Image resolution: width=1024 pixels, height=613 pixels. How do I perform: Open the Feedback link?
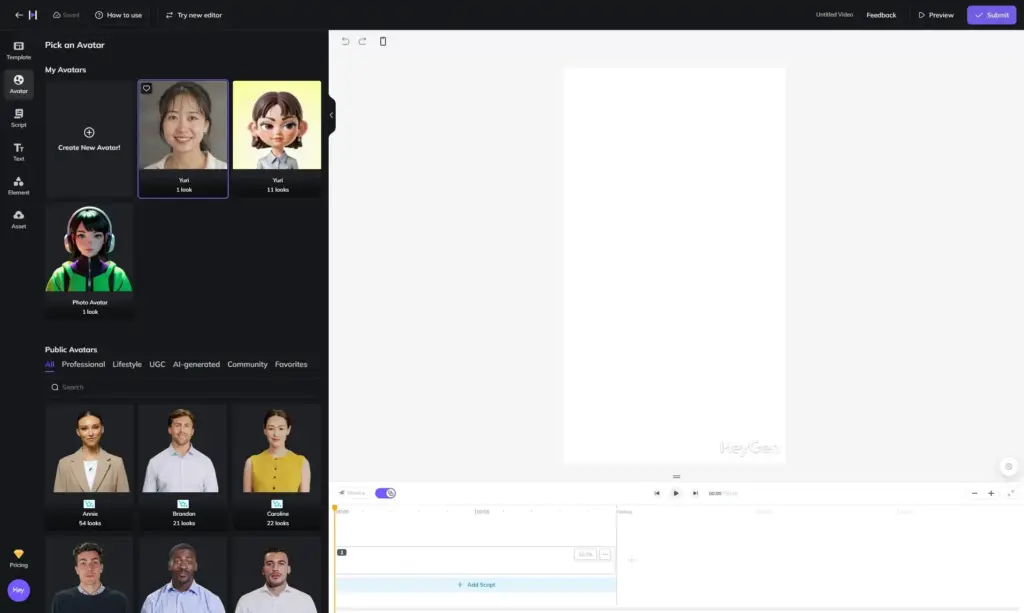click(x=881, y=14)
